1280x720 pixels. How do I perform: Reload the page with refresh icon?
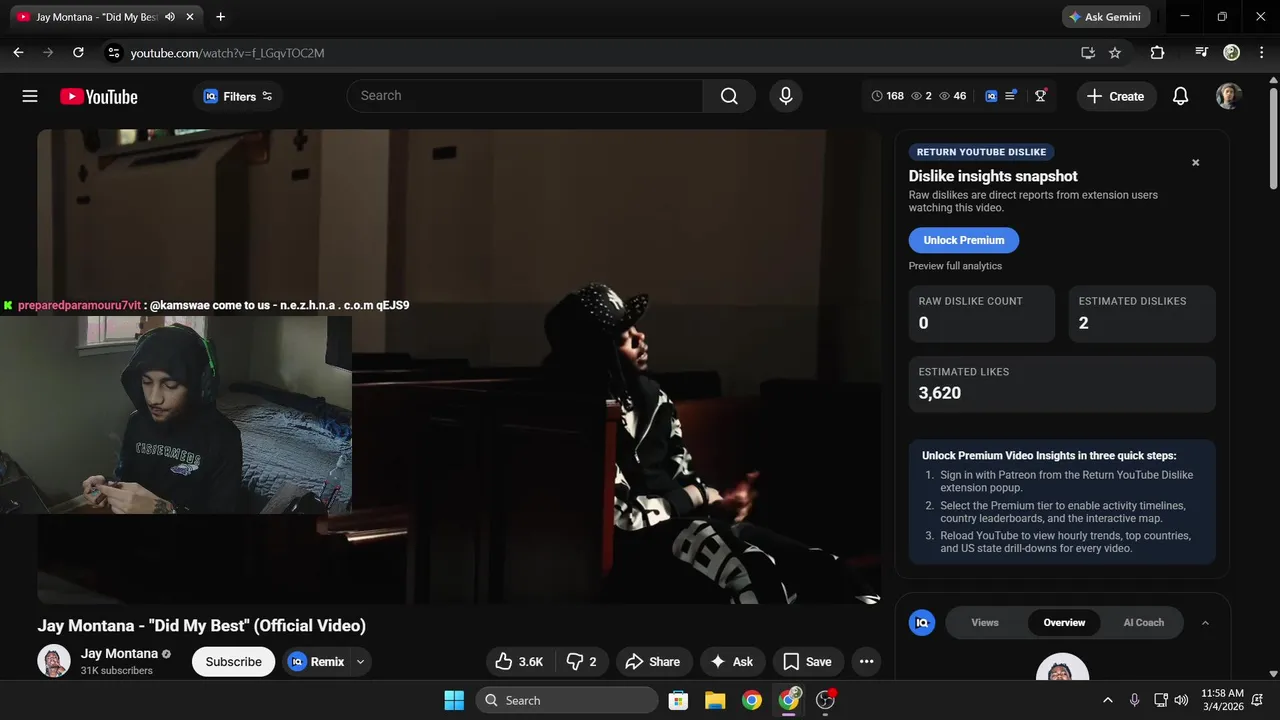[x=78, y=52]
